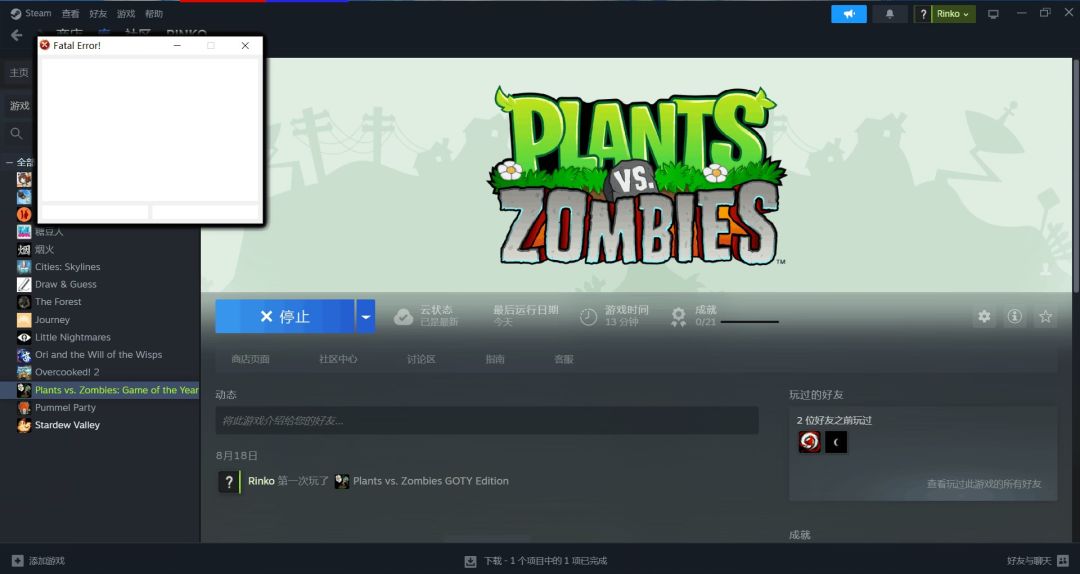Add game to favorites star icon

pyautogui.click(x=1046, y=316)
